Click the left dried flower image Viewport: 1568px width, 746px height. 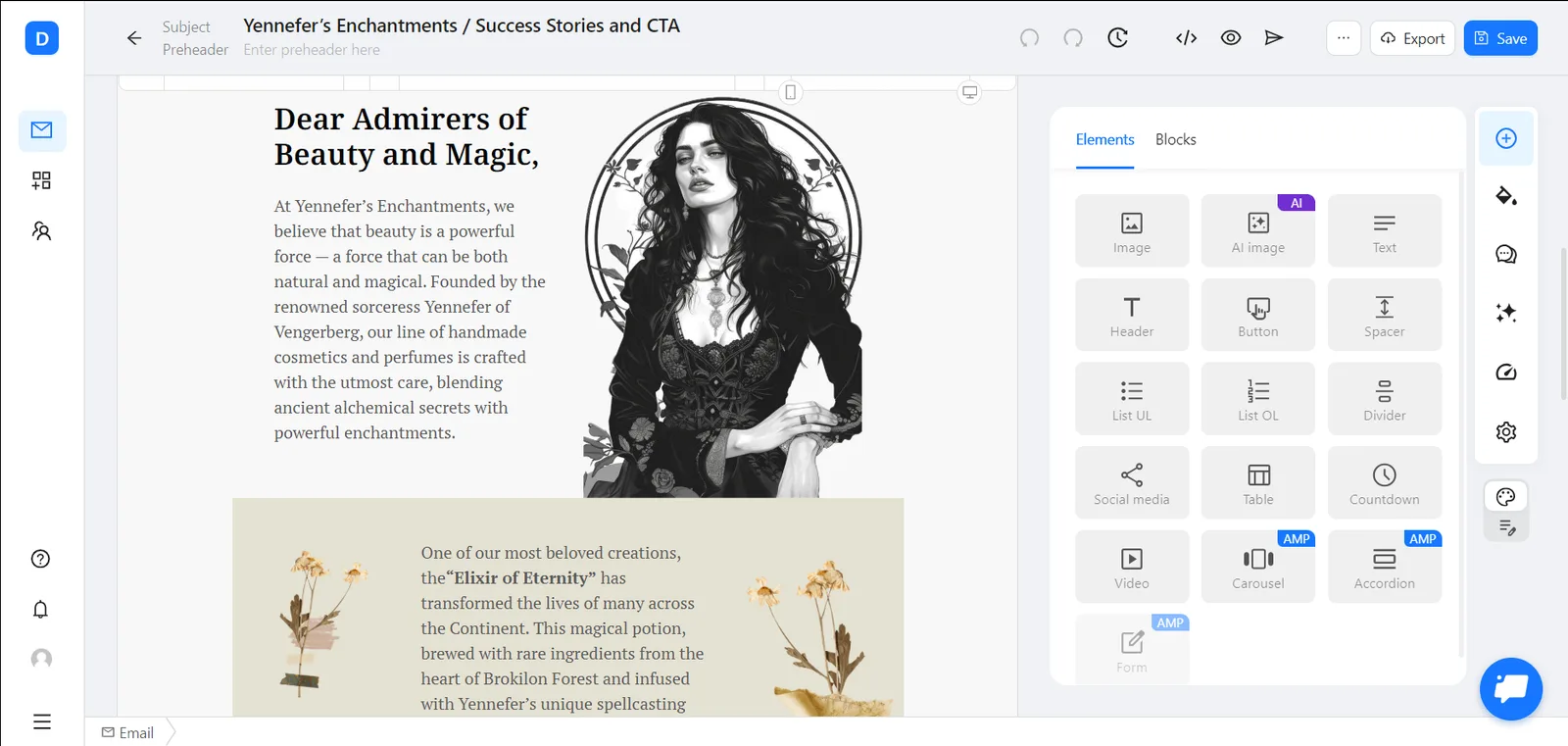pos(321,622)
